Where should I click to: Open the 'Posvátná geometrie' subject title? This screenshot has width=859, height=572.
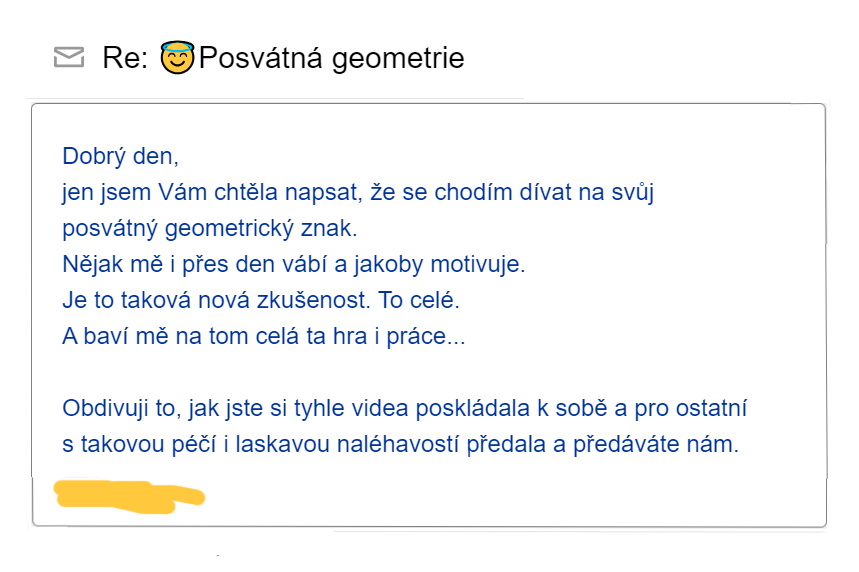[331, 58]
